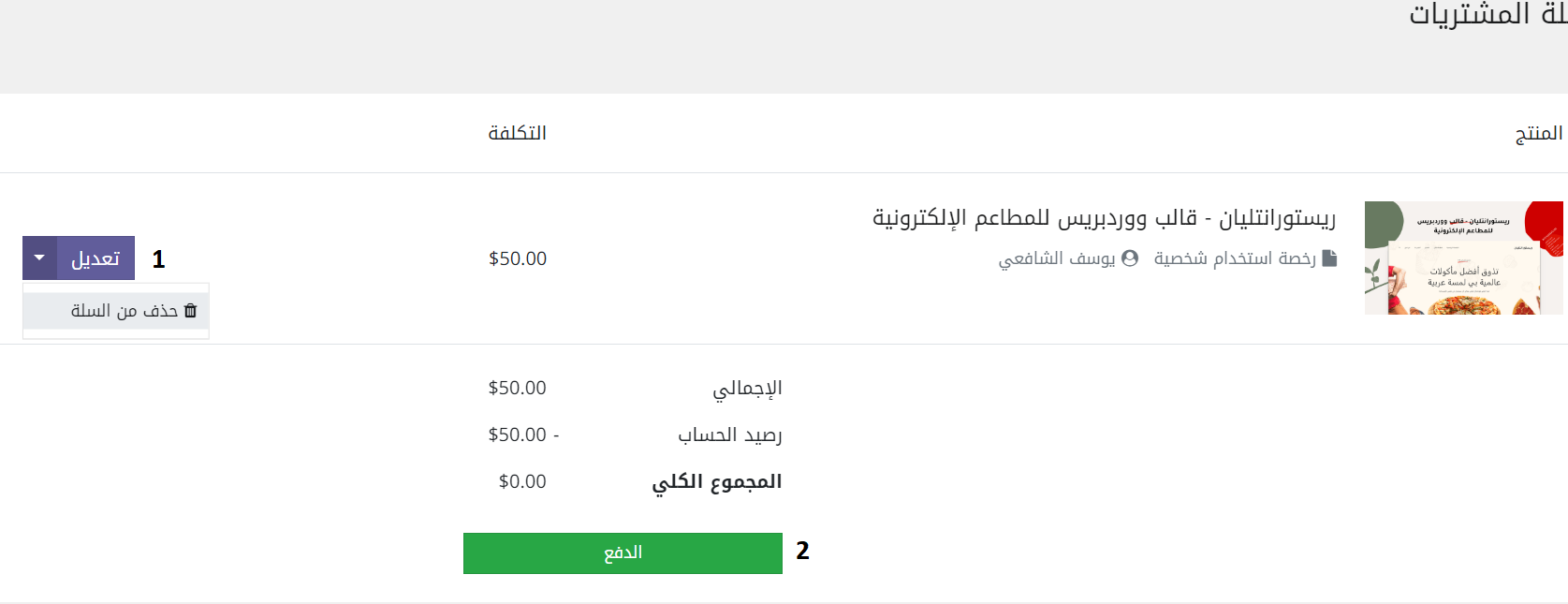Click the green الدفع checkout button
Screen dimensions: 1568x604
pyautogui.click(x=623, y=553)
